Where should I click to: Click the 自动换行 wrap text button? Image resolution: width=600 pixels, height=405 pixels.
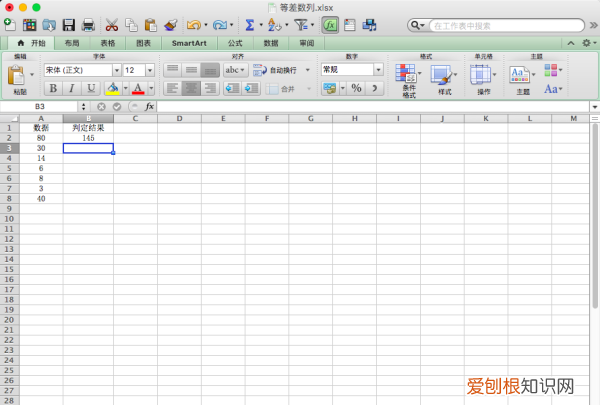(x=275, y=70)
